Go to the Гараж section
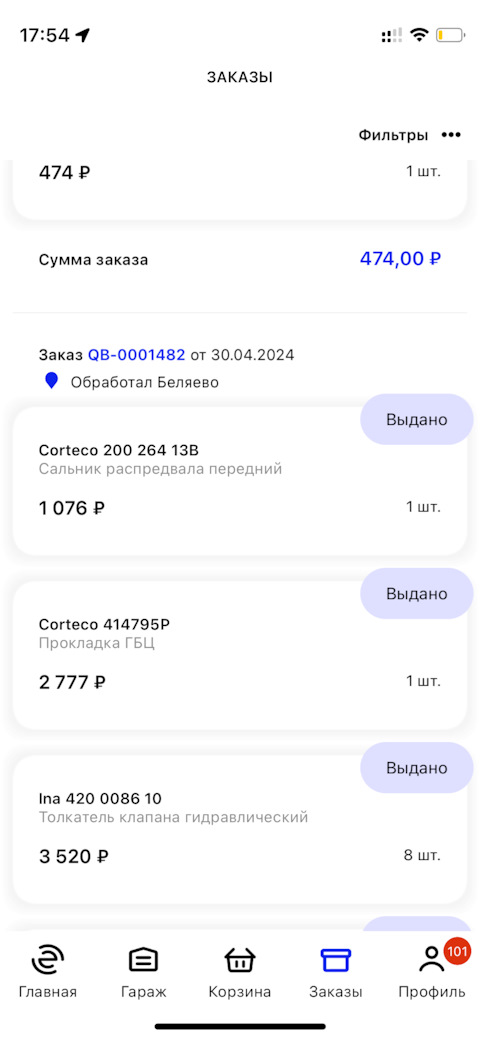 point(143,974)
